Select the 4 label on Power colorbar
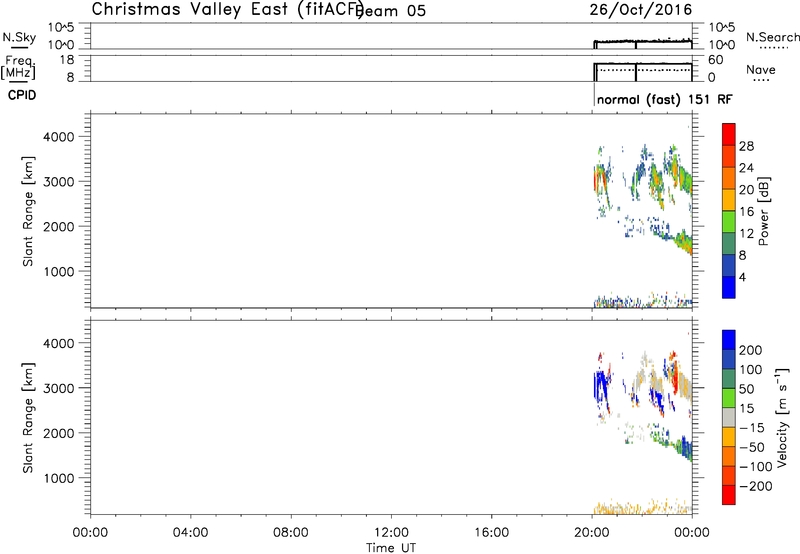The width and height of the screenshot is (800, 554). (x=742, y=277)
